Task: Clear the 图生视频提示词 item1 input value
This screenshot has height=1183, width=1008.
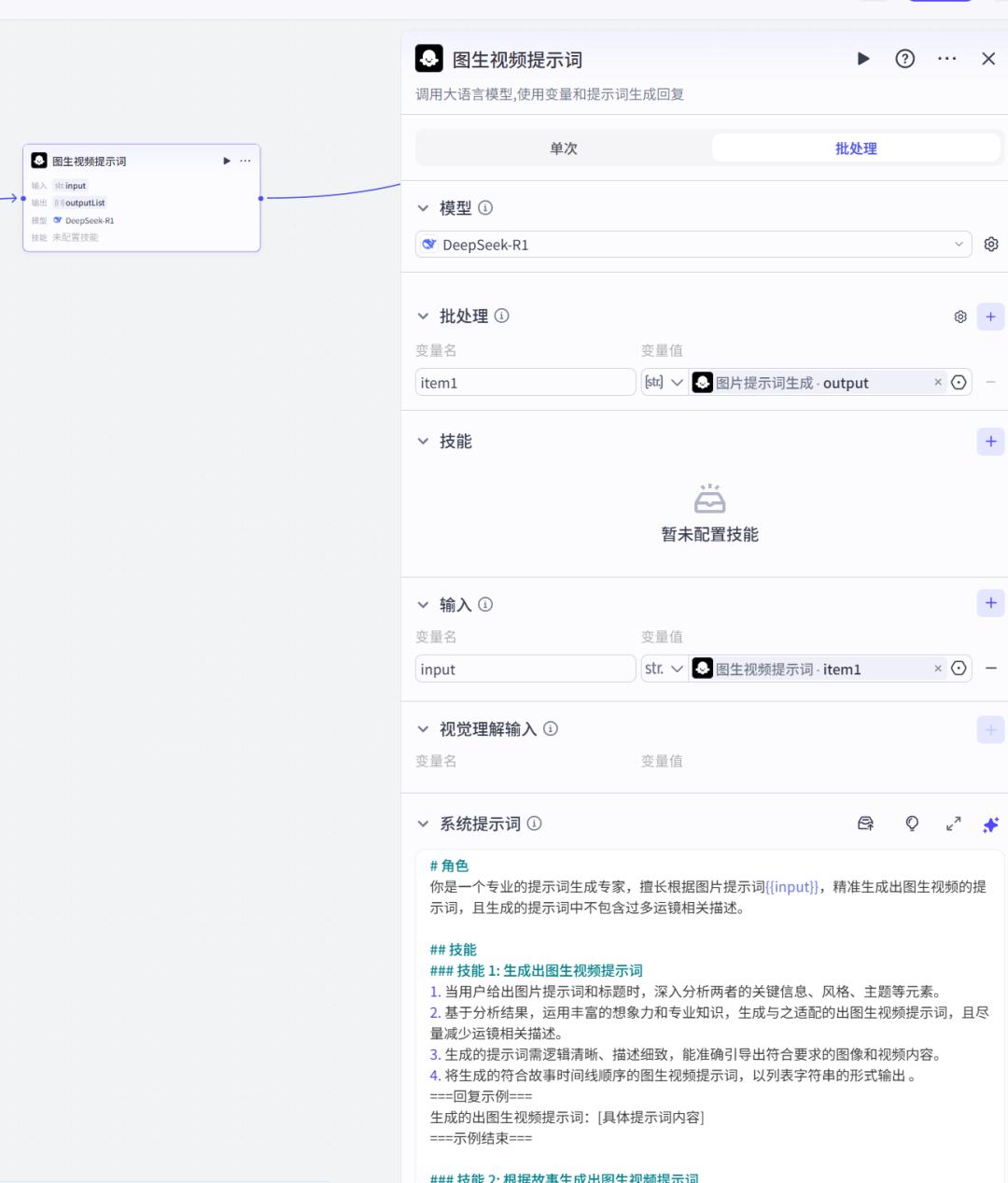Action: 937,669
